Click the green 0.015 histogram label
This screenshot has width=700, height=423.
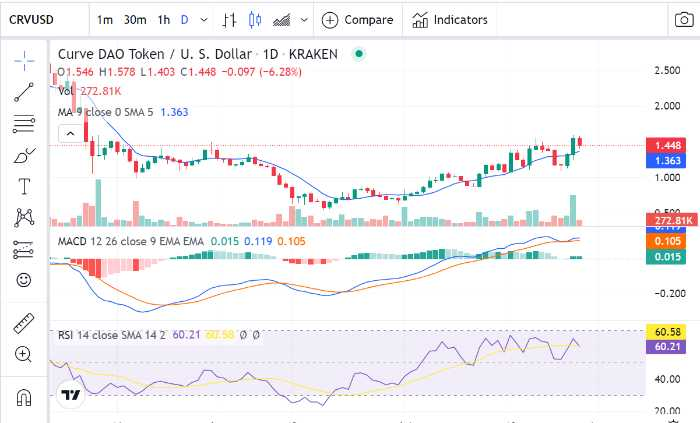tap(666, 257)
